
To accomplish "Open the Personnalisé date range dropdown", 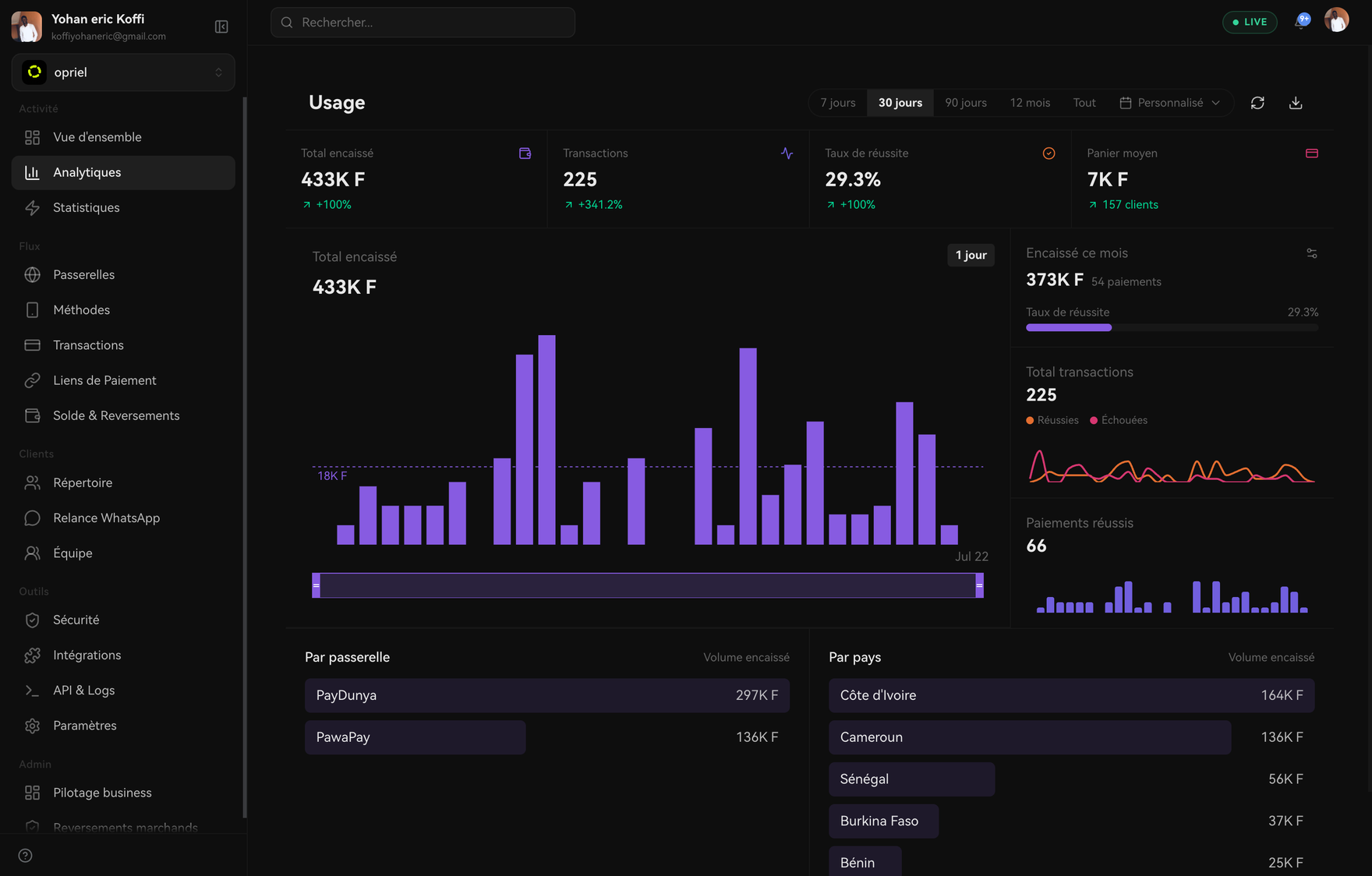I will [x=1170, y=103].
